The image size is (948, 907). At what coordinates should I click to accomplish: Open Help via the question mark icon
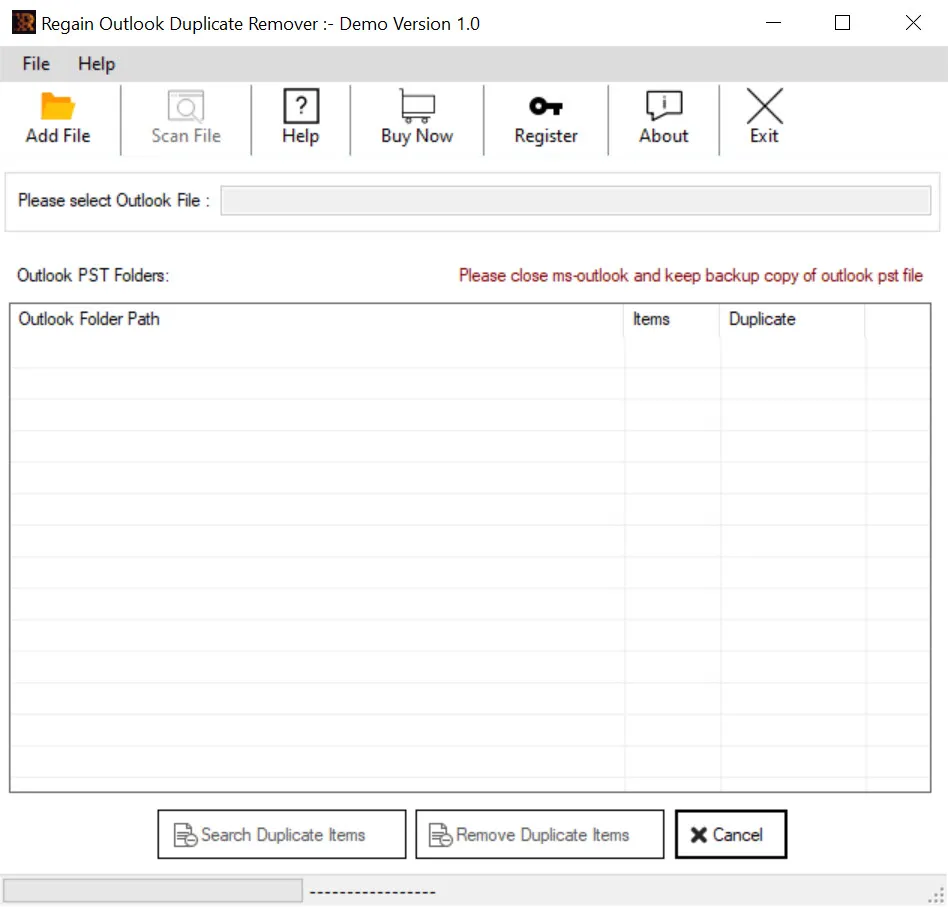click(x=301, y=106)
